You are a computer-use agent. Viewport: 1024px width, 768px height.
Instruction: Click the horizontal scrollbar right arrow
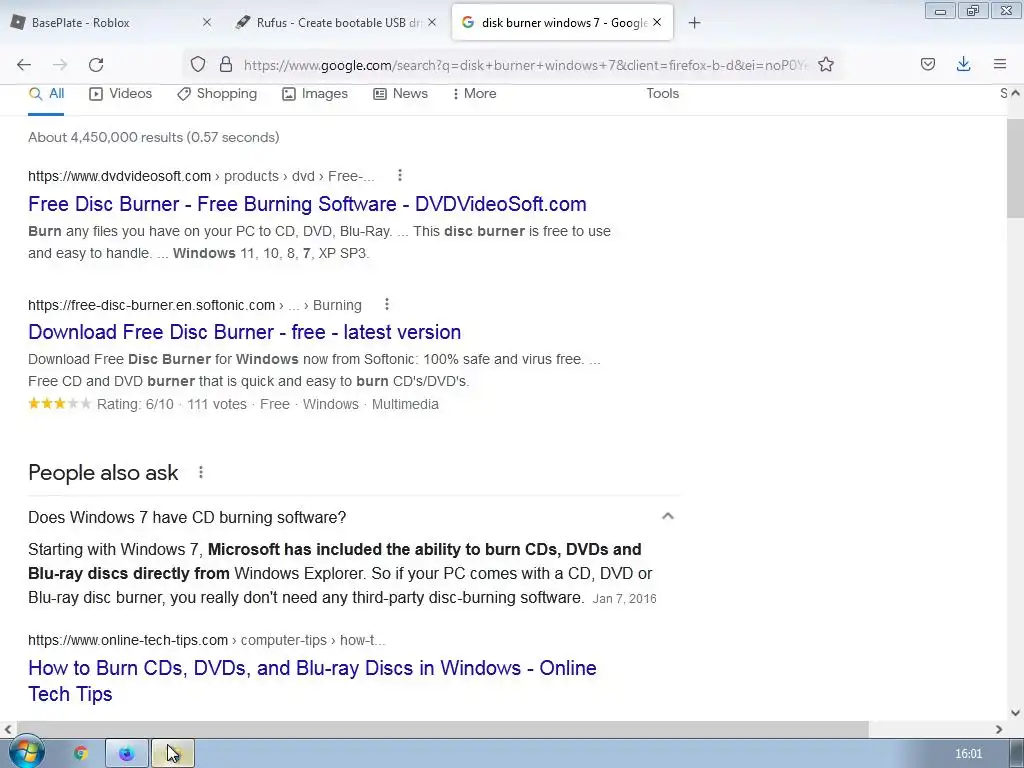point(999,729)
